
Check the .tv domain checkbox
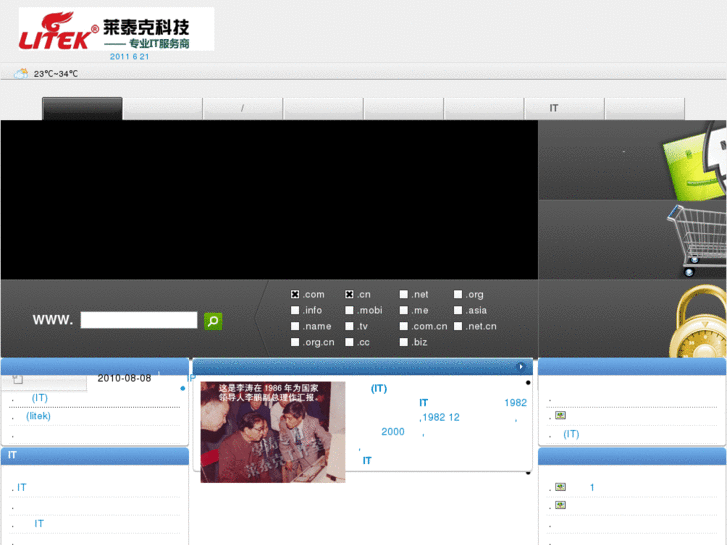coord(349,326)
